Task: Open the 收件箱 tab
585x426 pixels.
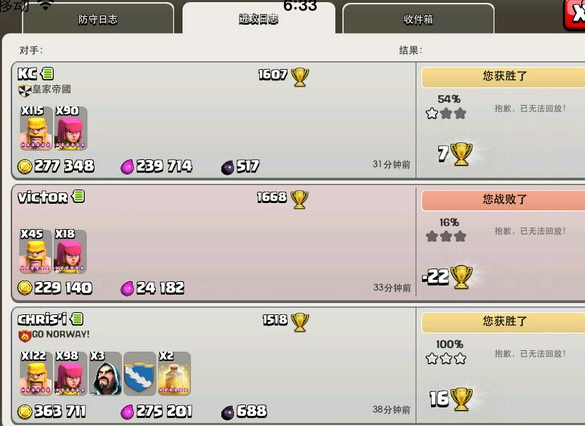Action: point(418,19)
